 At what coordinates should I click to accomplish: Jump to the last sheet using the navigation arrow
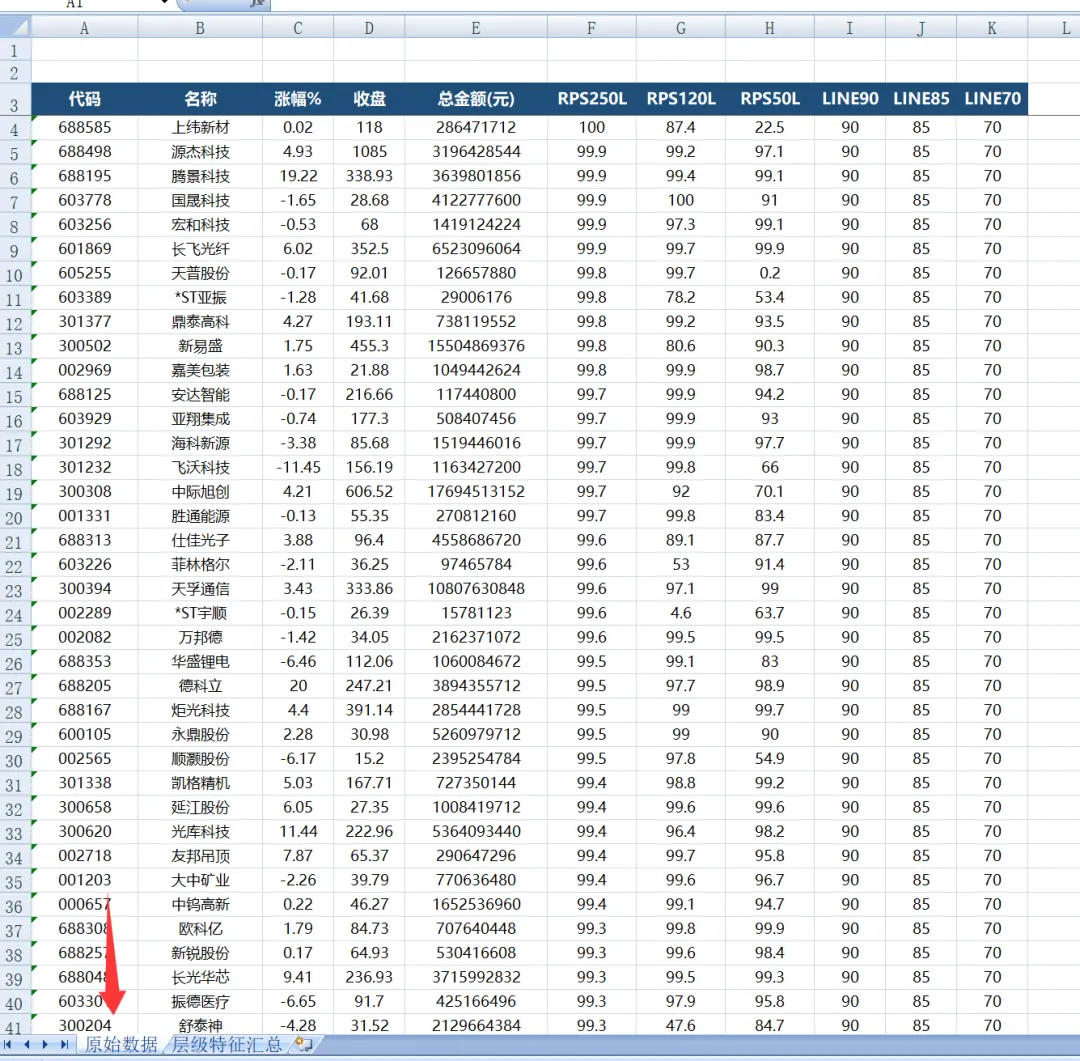64,1044
